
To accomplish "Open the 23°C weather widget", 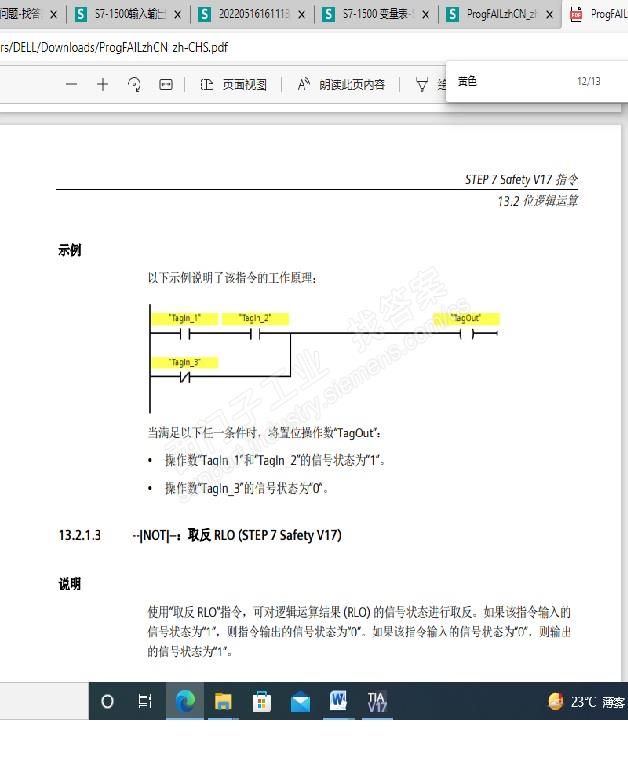I will click(x=587, y=702).
